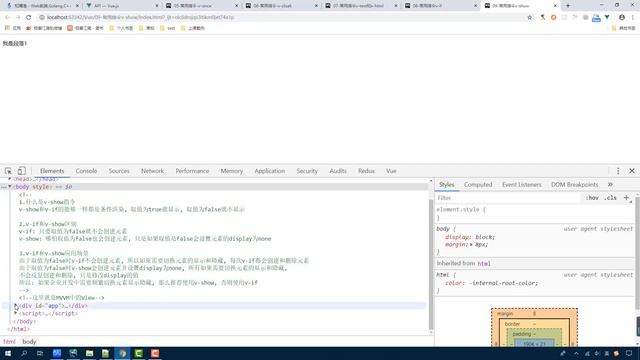Expand the head element node

pos(10,179)
